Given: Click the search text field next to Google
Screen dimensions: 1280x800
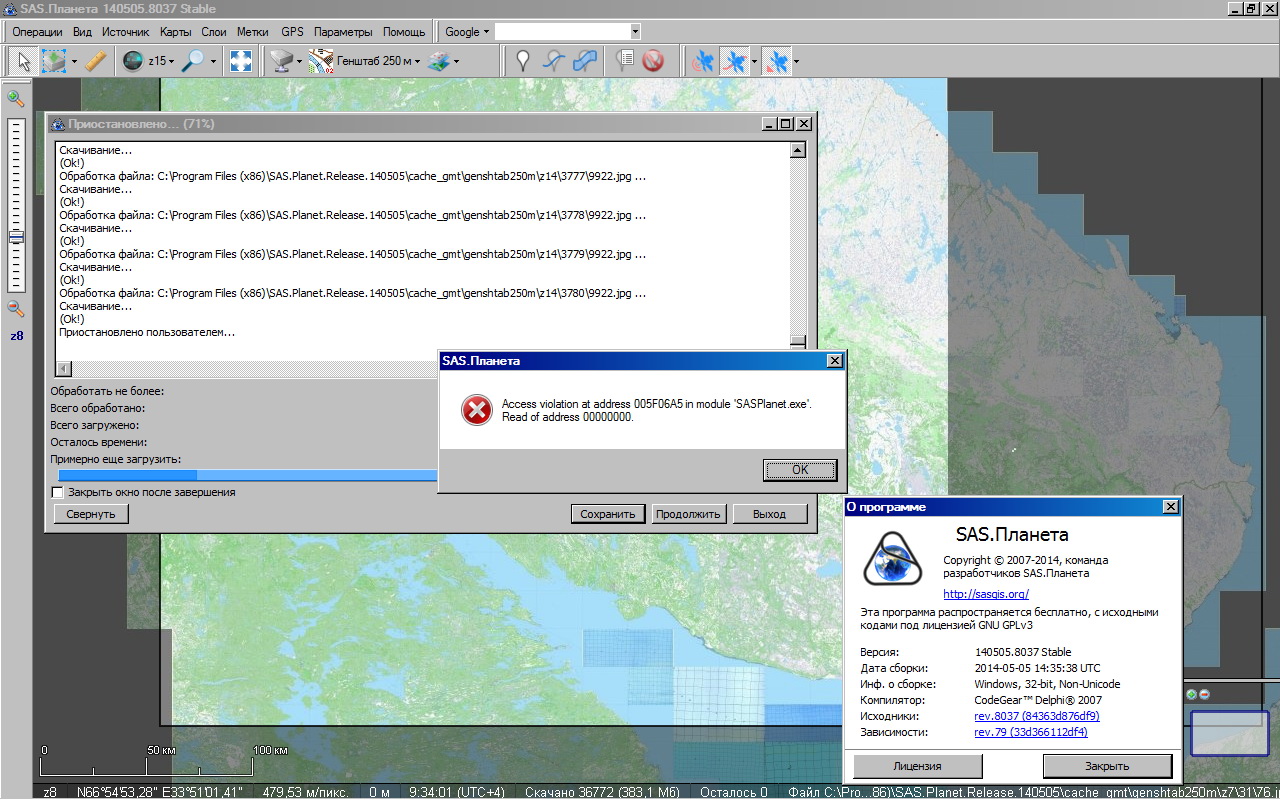Looking at the screenshot, I should [x=562, y=32].
